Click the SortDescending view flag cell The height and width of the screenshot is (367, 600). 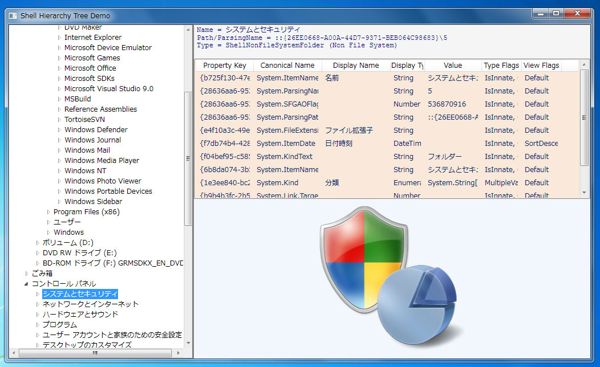point(541,144)
